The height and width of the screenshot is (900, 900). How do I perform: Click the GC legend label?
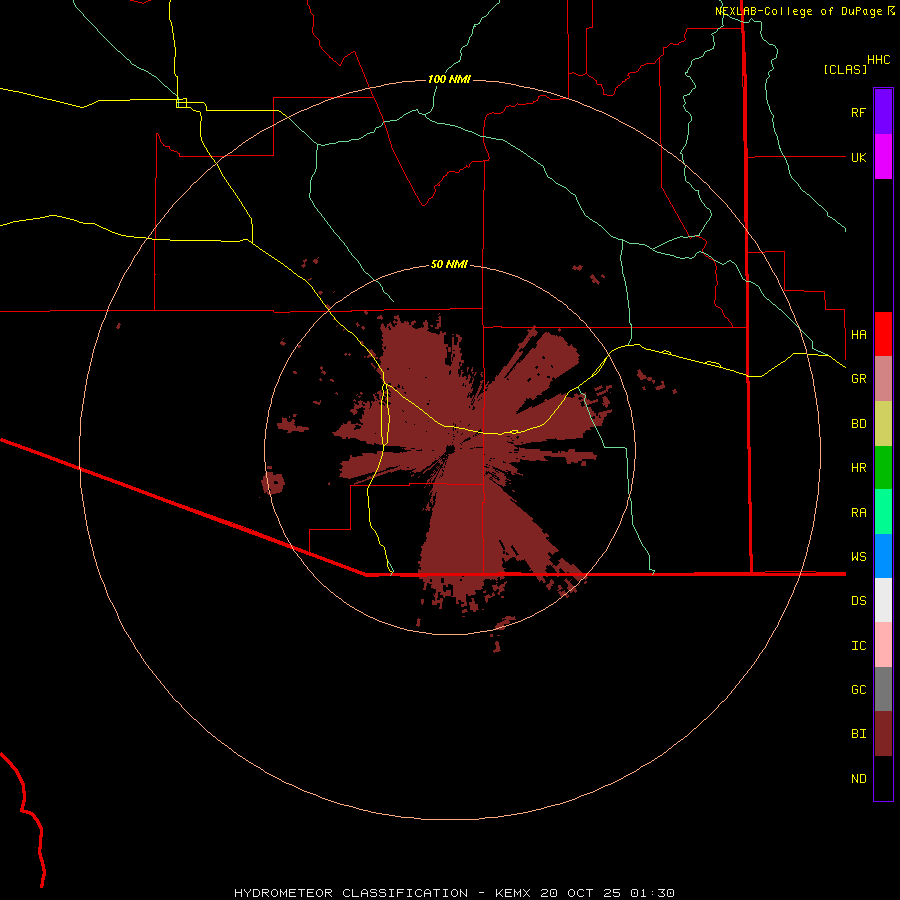(858, 690)
